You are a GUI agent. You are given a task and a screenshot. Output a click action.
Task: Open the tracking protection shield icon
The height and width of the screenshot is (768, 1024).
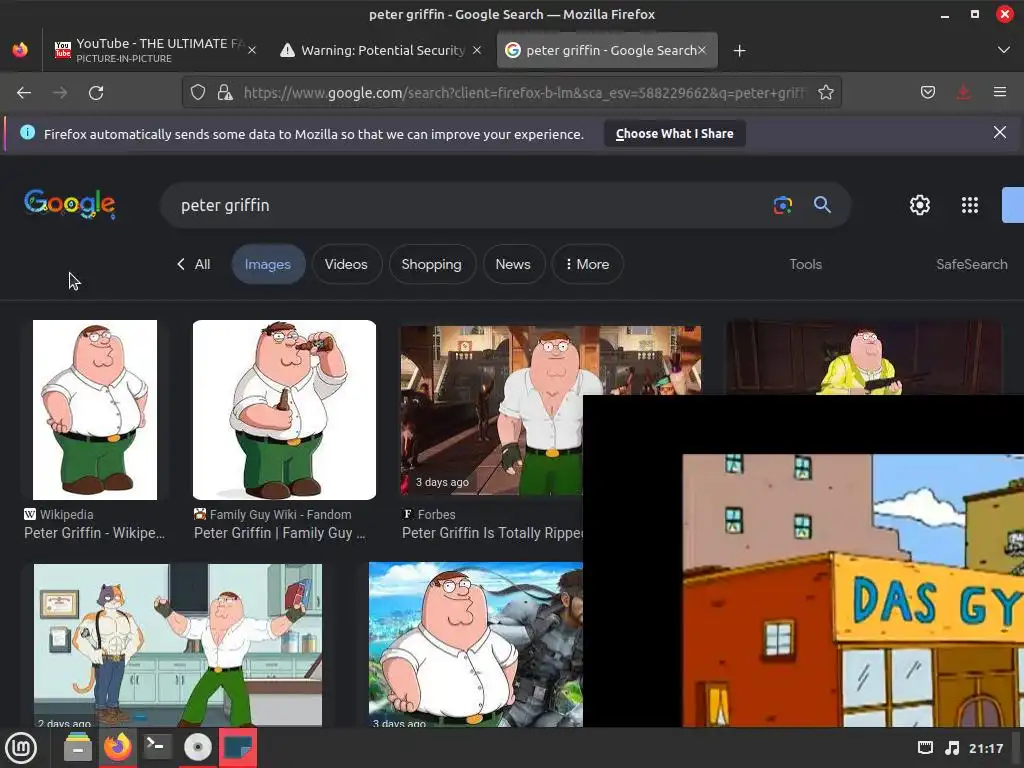198,93
